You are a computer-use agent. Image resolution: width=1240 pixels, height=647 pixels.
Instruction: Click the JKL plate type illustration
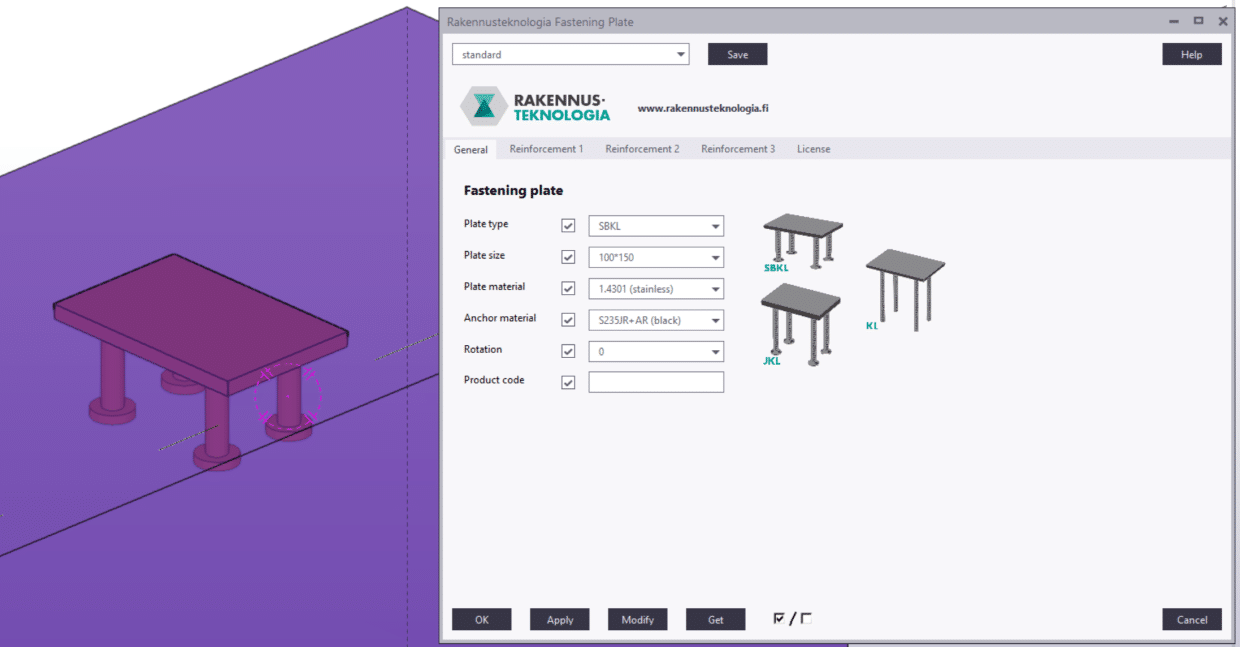[800, 322]
